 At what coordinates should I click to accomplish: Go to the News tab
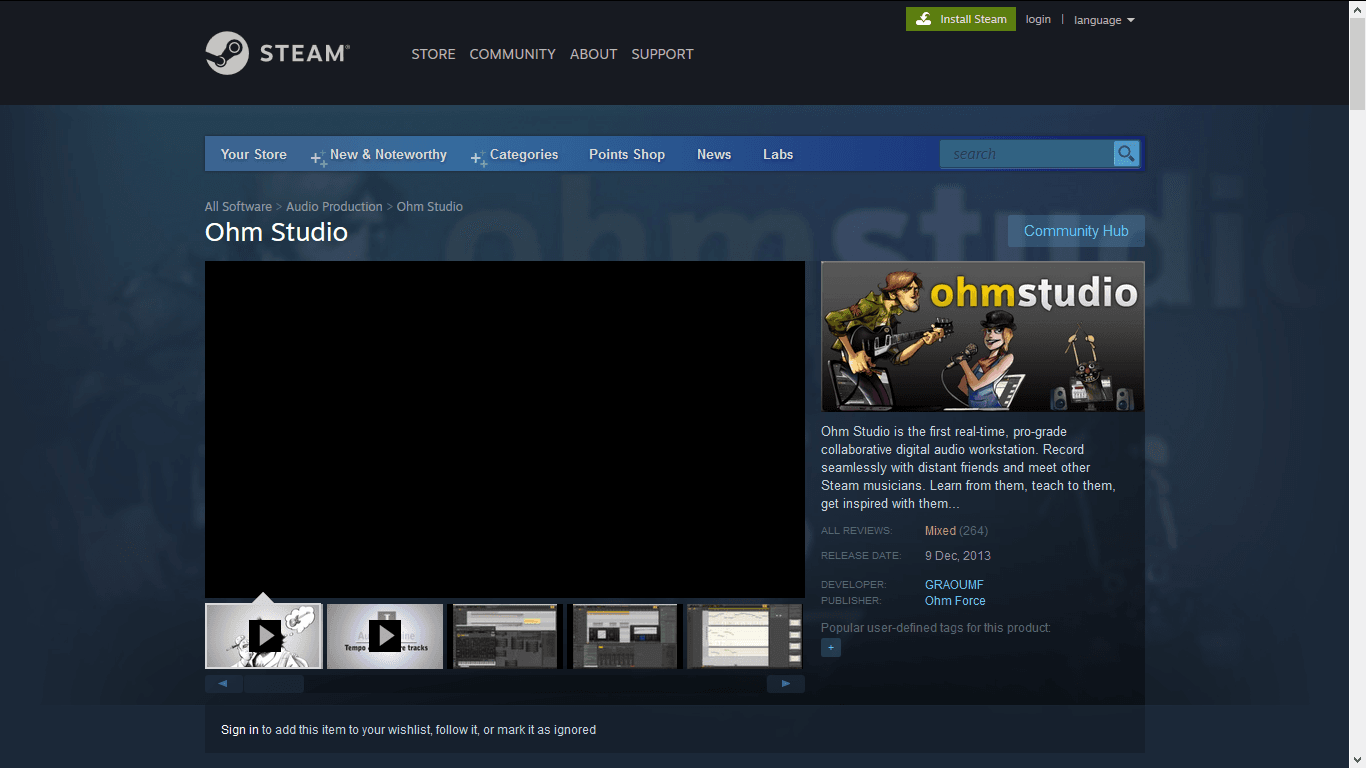click(714, 155)
